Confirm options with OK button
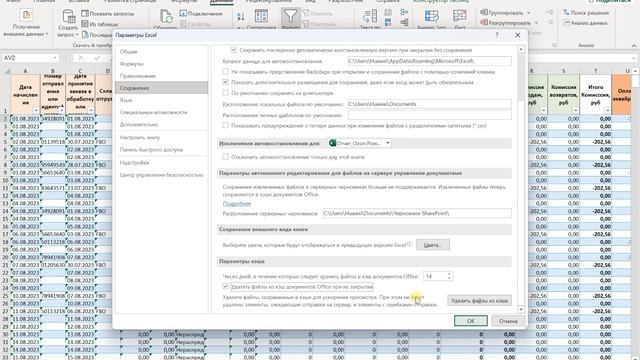This screenshot has height=360, width=640. pos(471,321)
